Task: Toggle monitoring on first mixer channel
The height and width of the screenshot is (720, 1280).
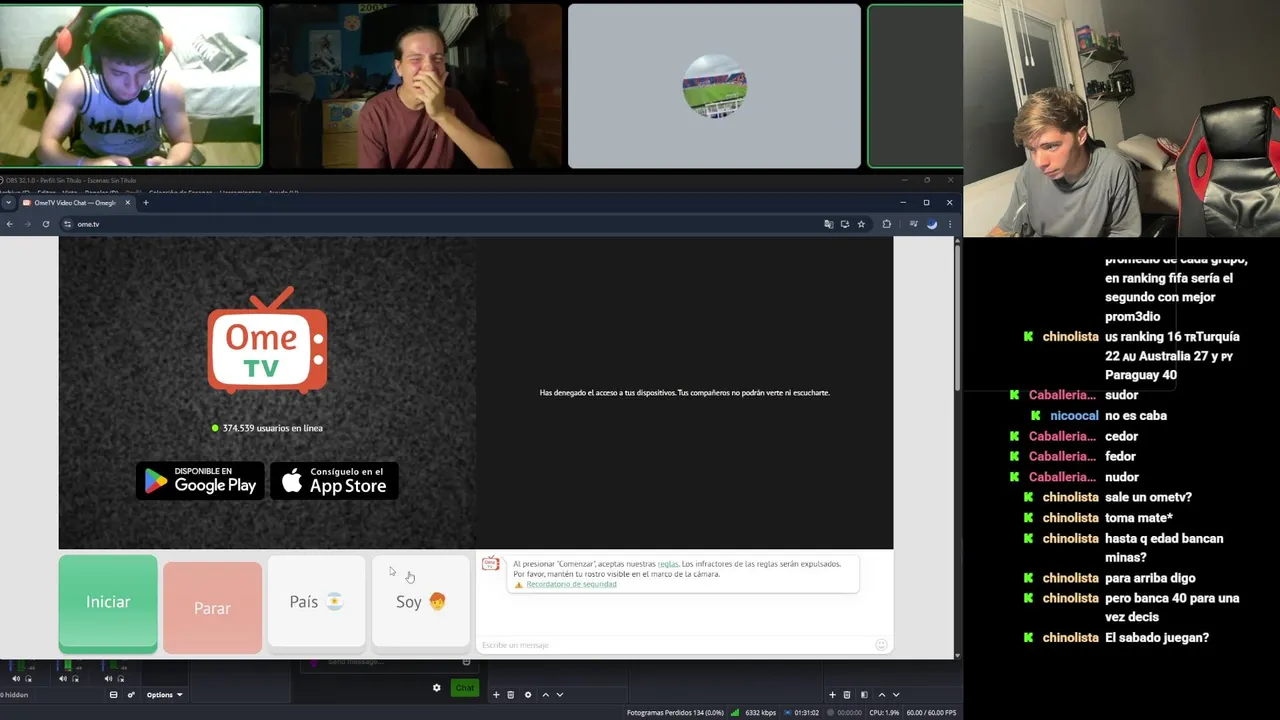Action: [28, 679]
